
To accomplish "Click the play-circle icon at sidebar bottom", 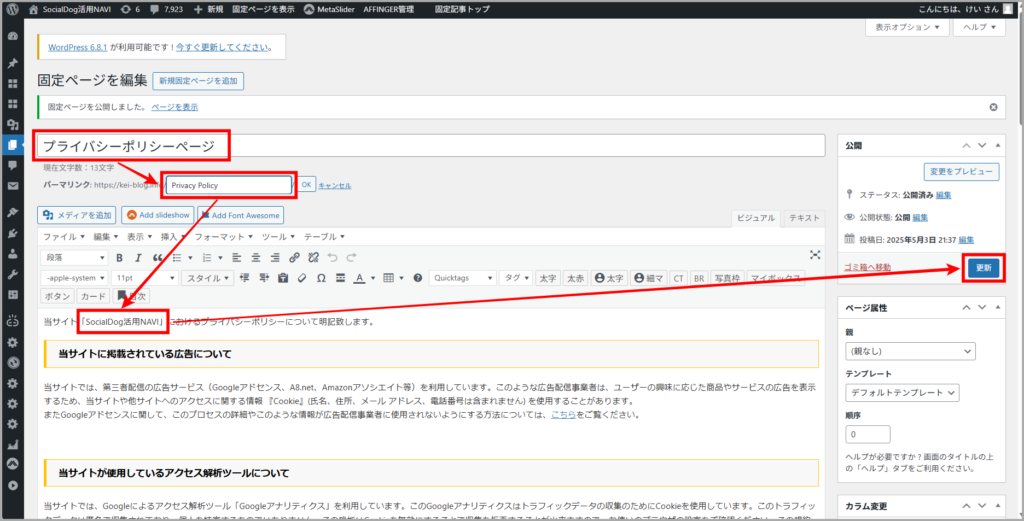I will [12, 485].
